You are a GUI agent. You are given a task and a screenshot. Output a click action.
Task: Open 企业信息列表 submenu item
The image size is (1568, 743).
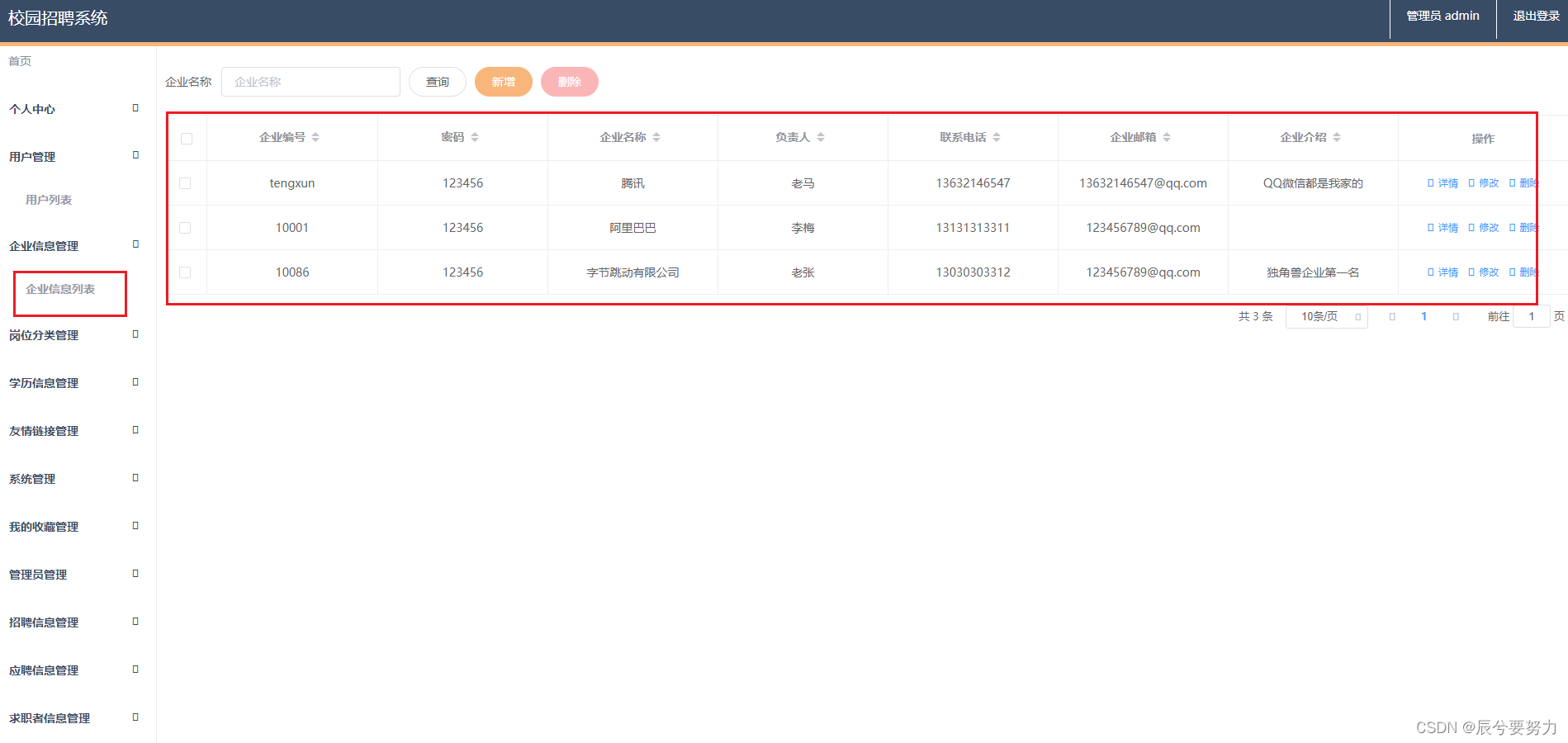(60, 289)
